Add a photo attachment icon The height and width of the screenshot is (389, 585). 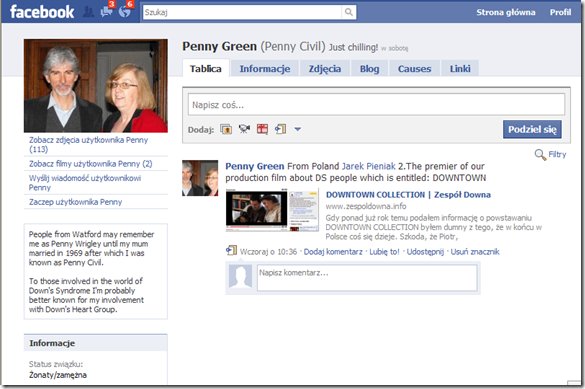coord(226,129)
